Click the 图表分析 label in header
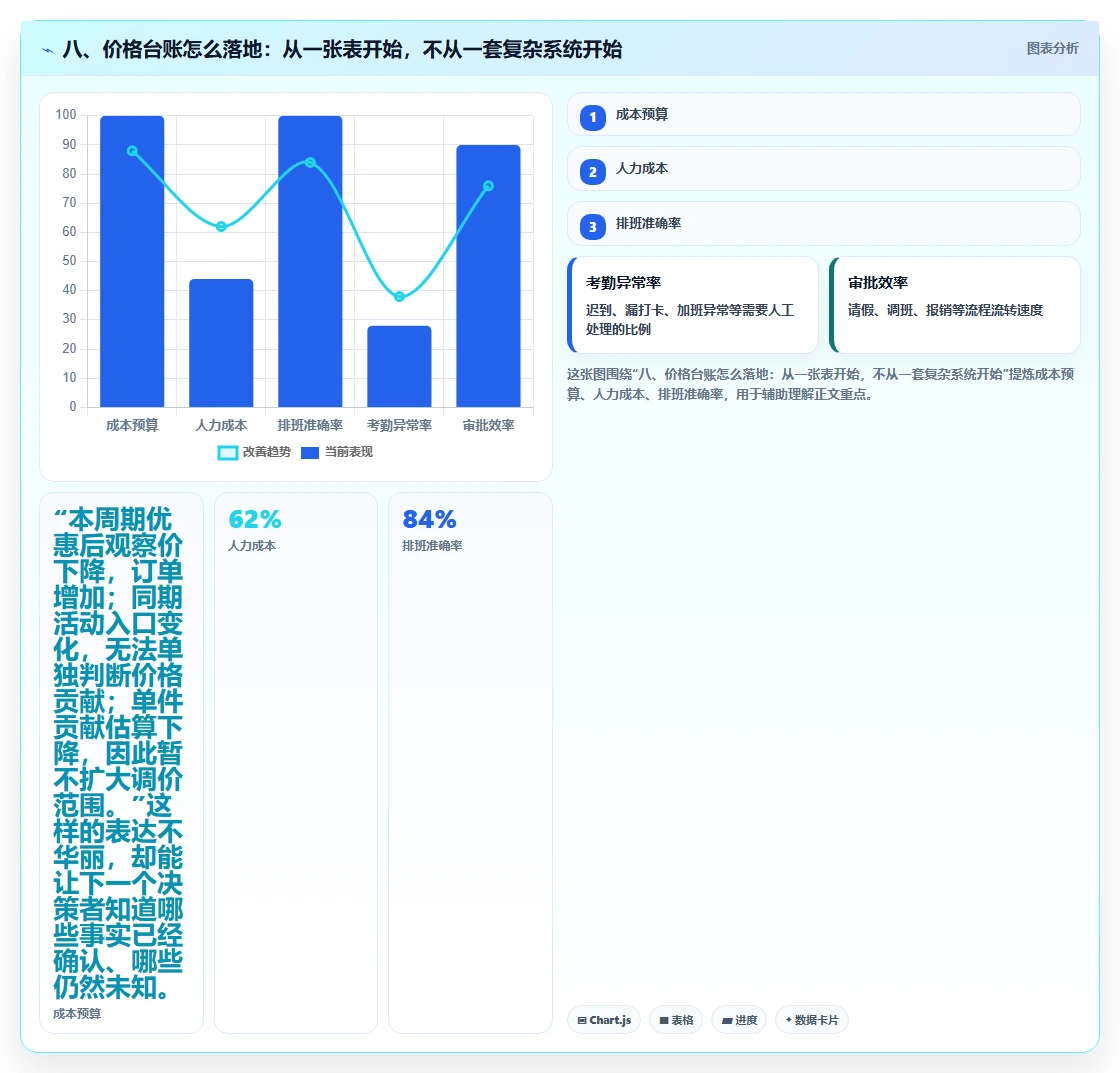Screen dimensions: 1120x1073 (1052, 49)
